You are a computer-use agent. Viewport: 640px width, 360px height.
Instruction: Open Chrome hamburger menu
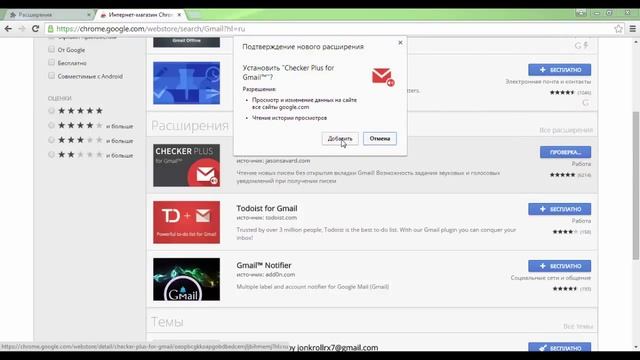[x=632, y=29]
